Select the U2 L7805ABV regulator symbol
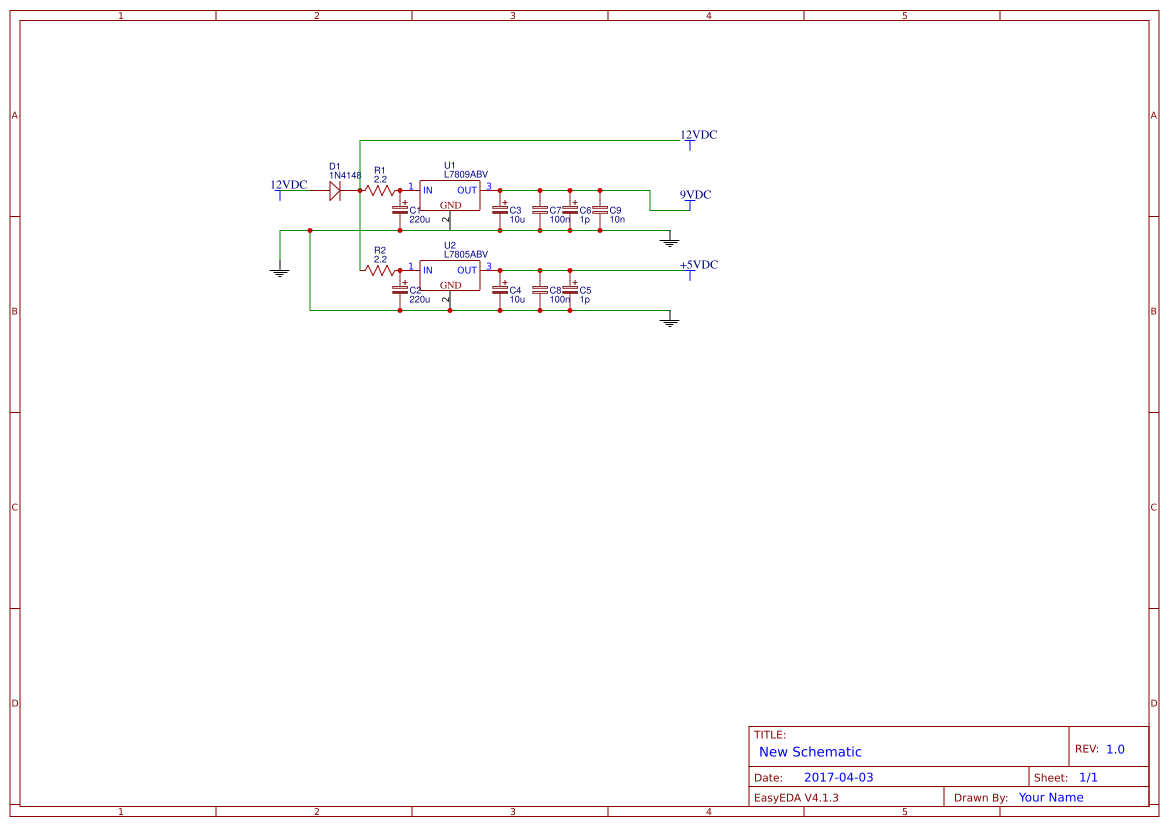The image size is (1169, 827). pos(450,277)
